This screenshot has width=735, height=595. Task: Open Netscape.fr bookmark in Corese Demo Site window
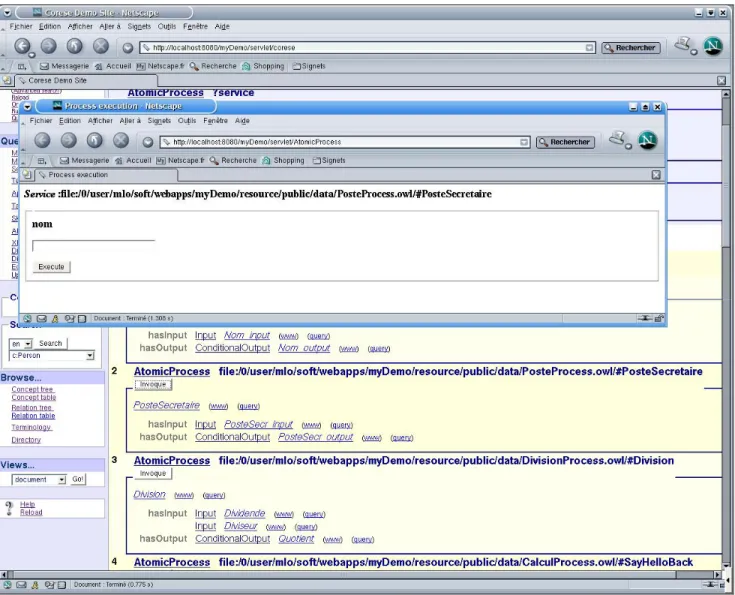[160, 66]
